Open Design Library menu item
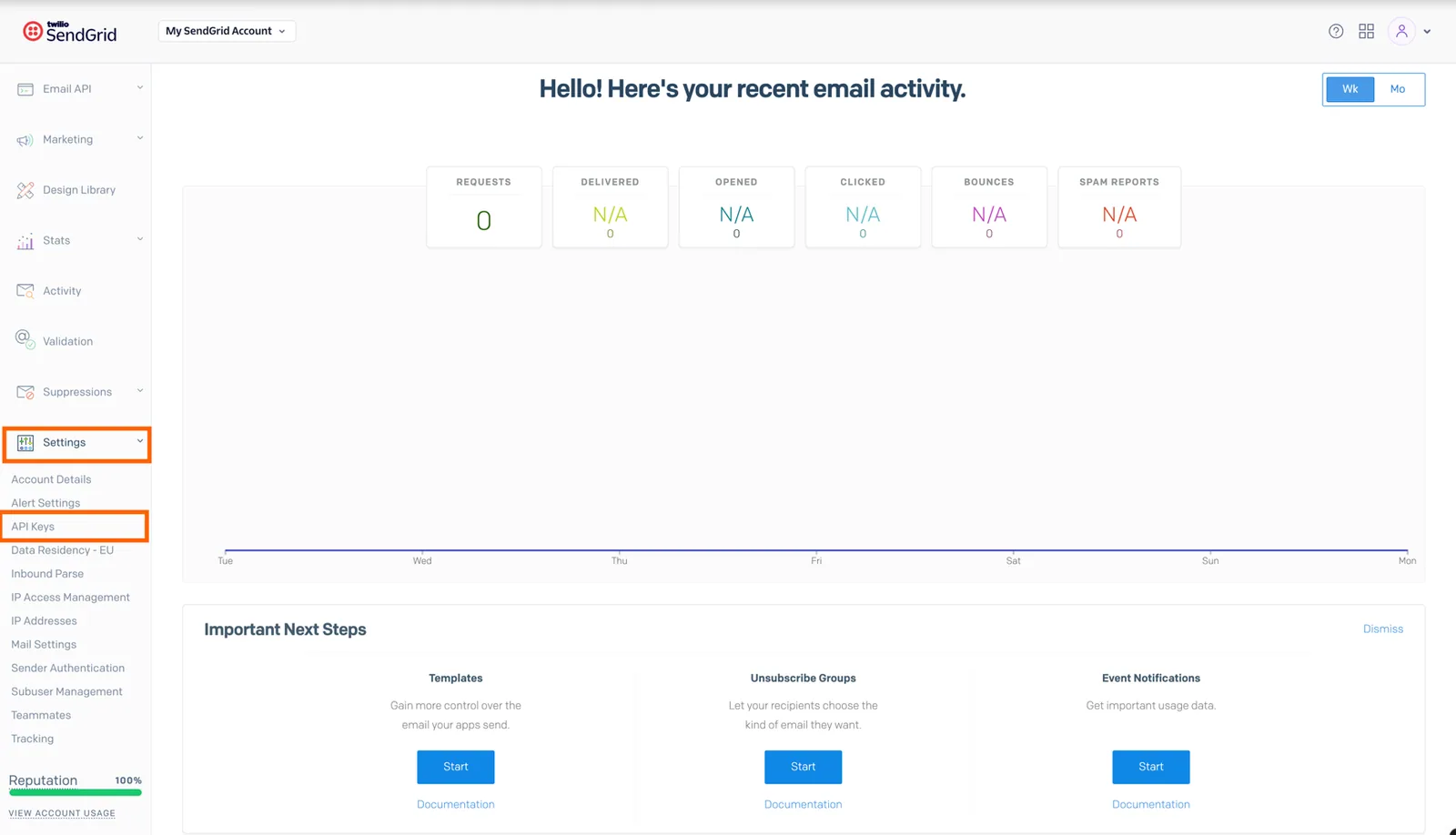1456x835 pixels. [x=79, y=190]
